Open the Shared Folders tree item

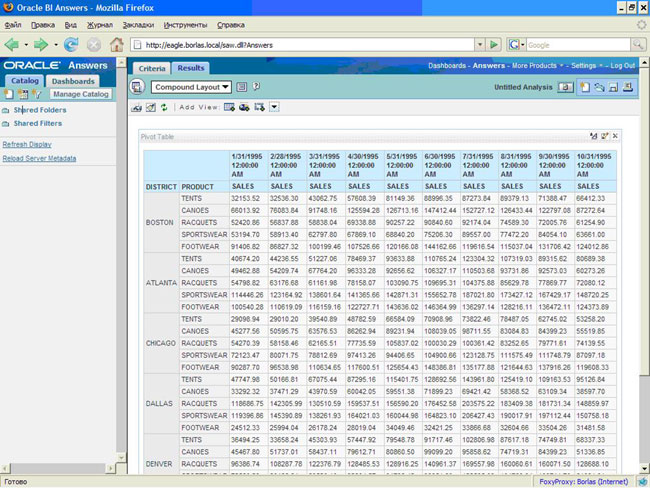click(40, 110)
